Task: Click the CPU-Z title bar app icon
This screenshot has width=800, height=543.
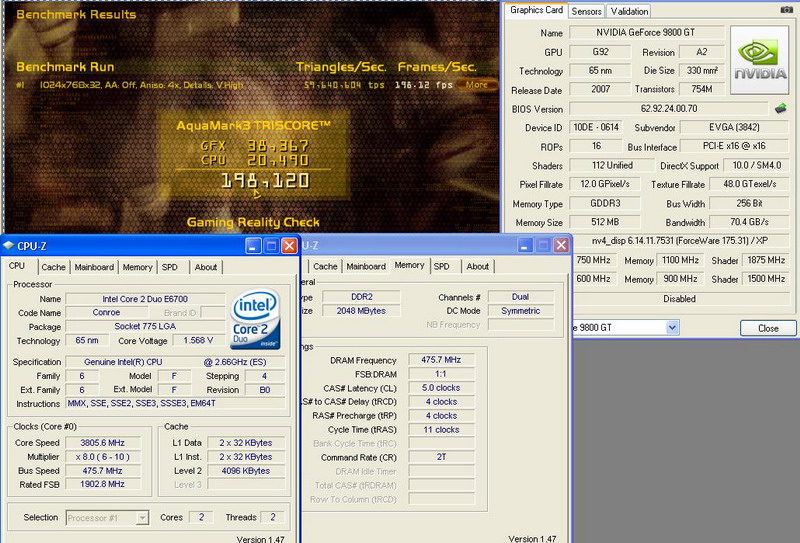Action: 8,245
